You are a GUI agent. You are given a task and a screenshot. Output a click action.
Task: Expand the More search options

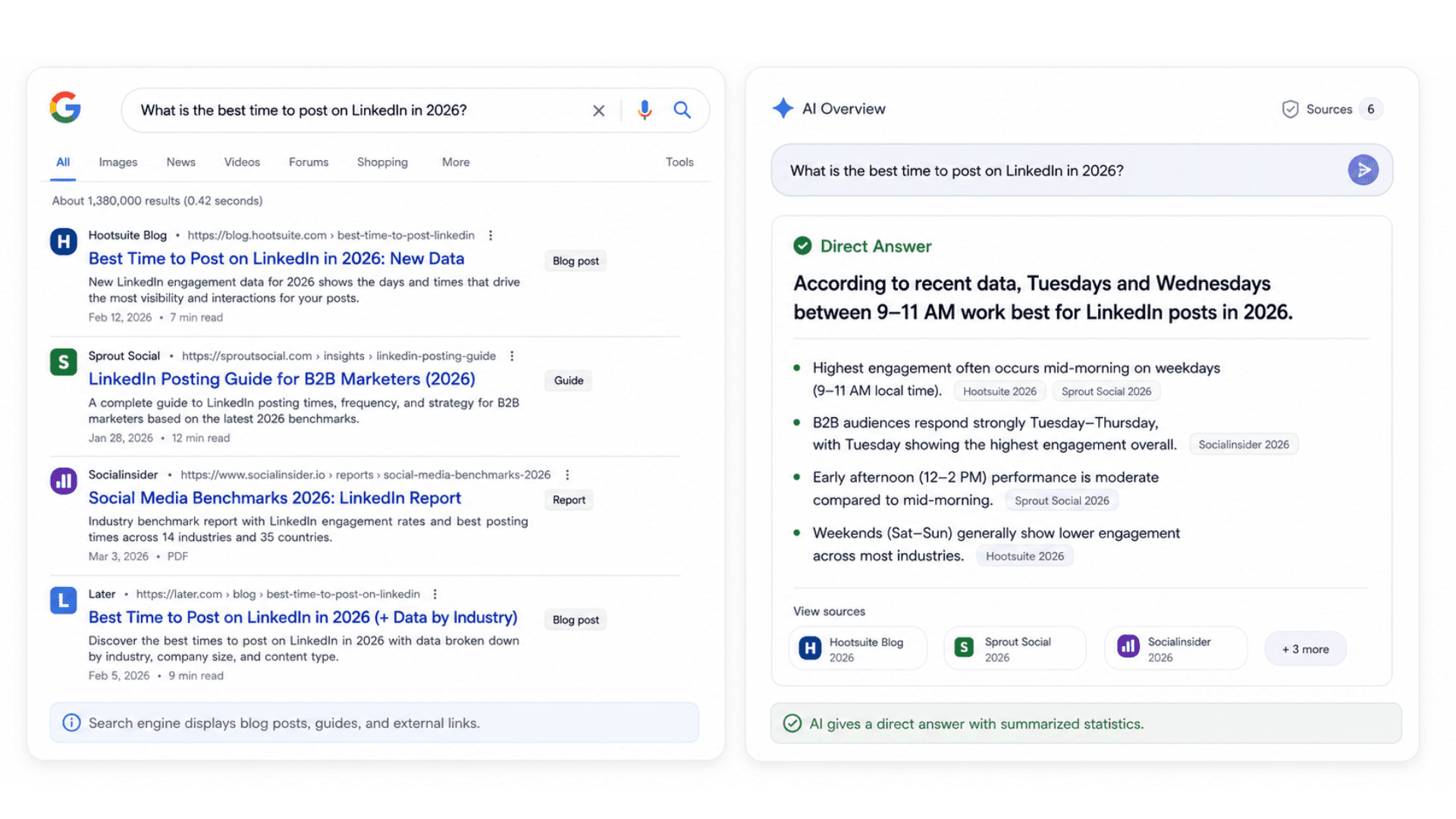click(x=456, y=162)
